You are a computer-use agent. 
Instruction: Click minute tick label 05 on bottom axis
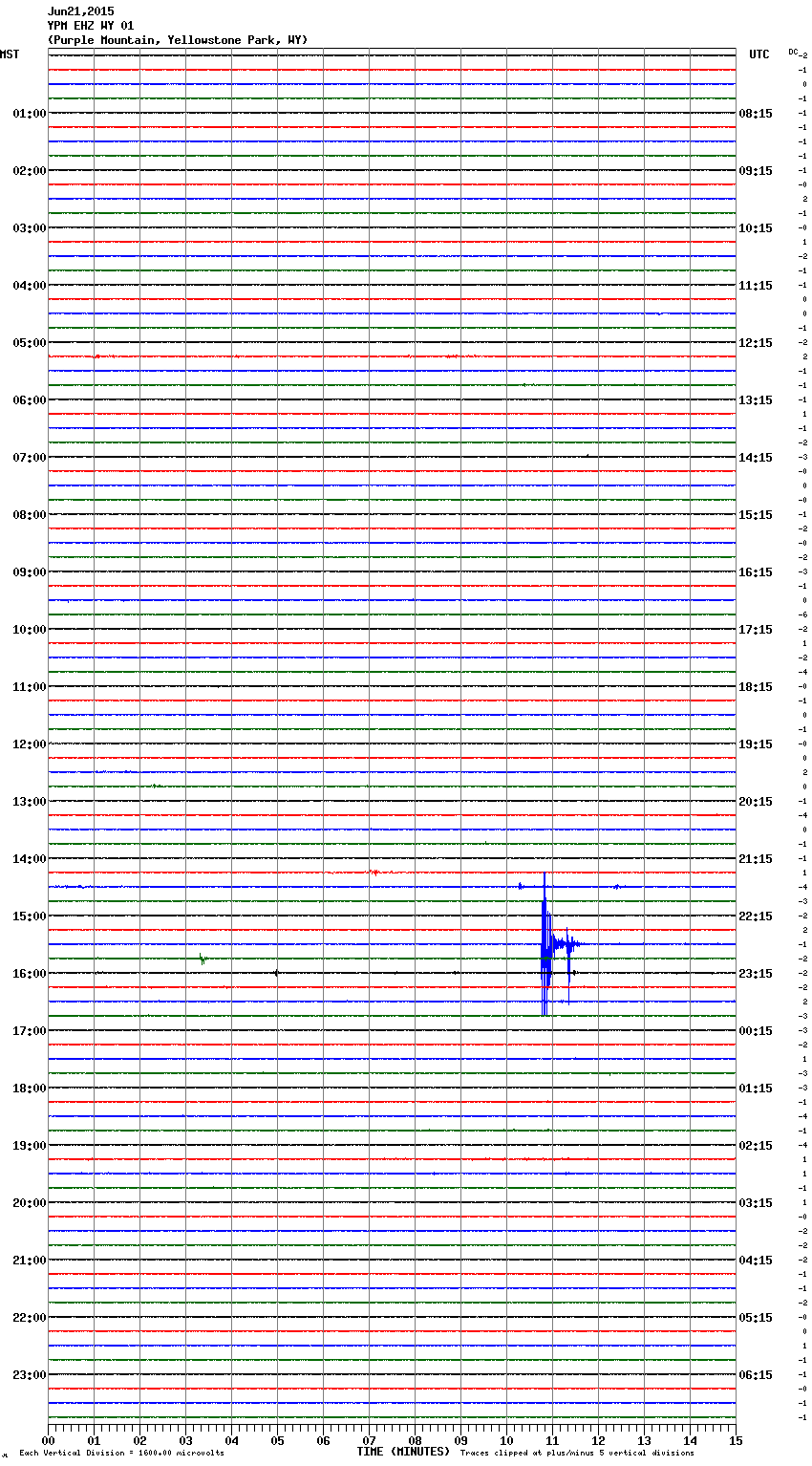277,1440
